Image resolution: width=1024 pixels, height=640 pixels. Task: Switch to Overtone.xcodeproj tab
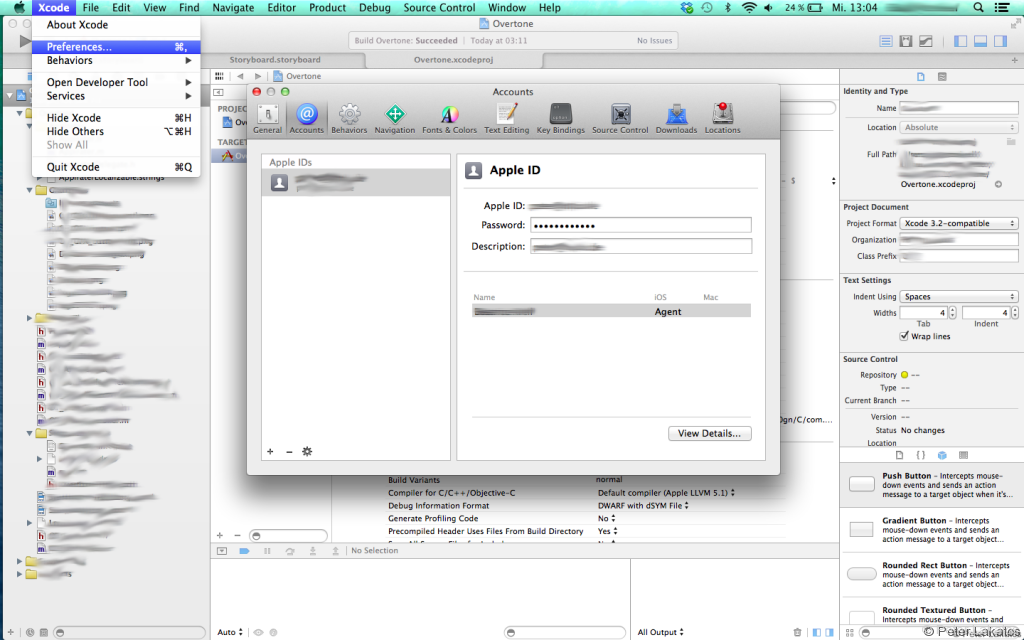453,59
